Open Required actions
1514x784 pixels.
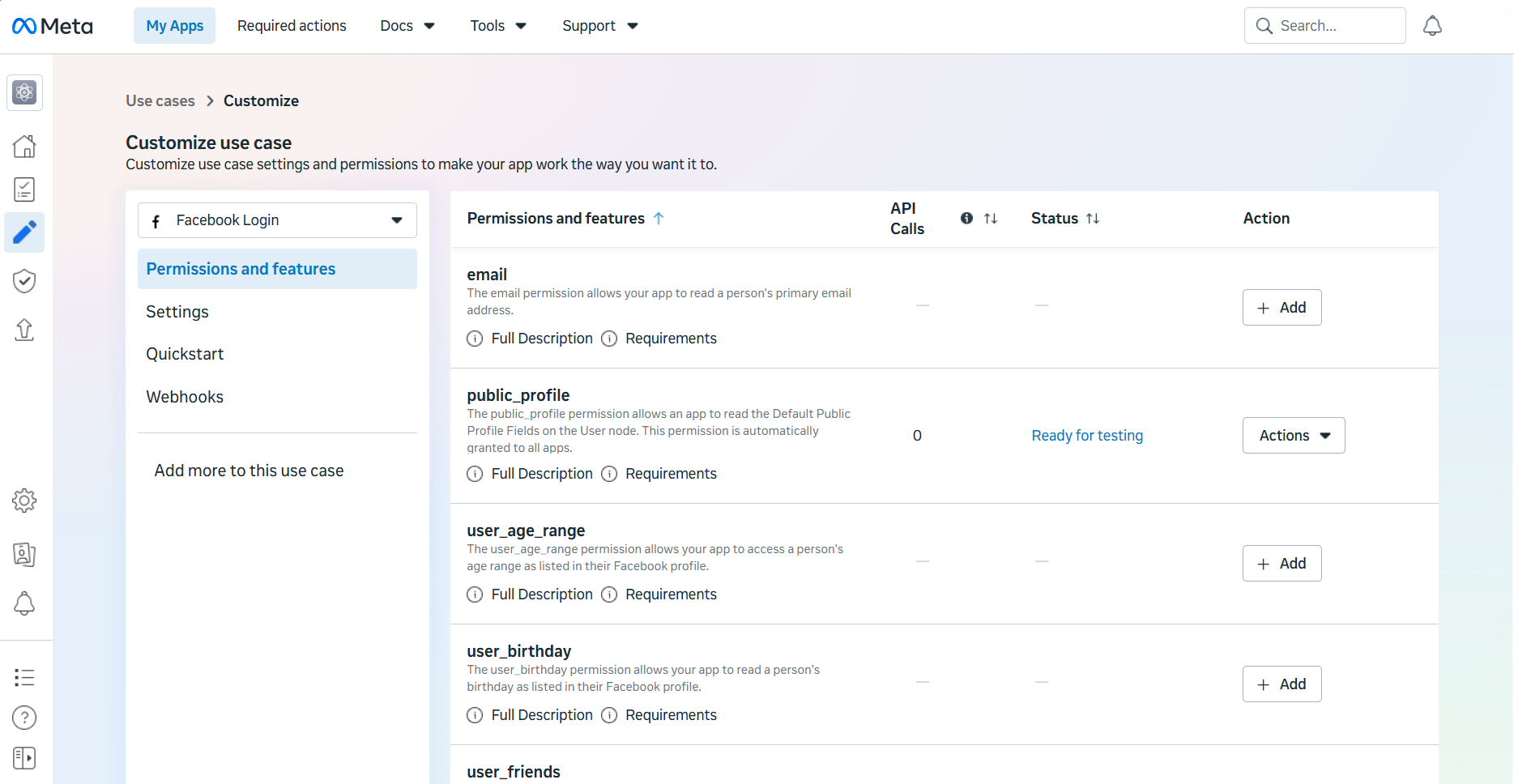[292, 26]
